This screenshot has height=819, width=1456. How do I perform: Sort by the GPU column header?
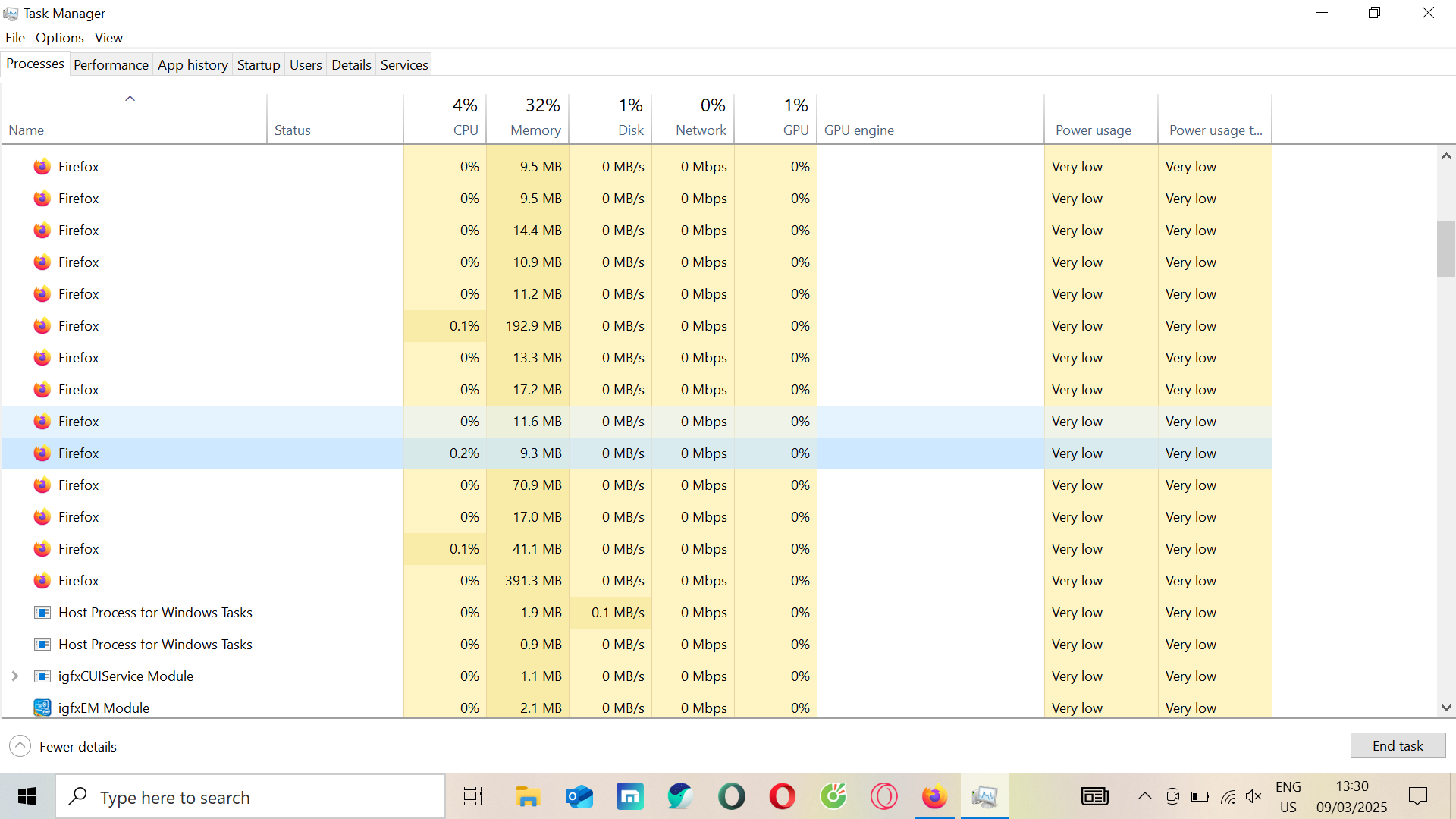(x=776, y=118)
